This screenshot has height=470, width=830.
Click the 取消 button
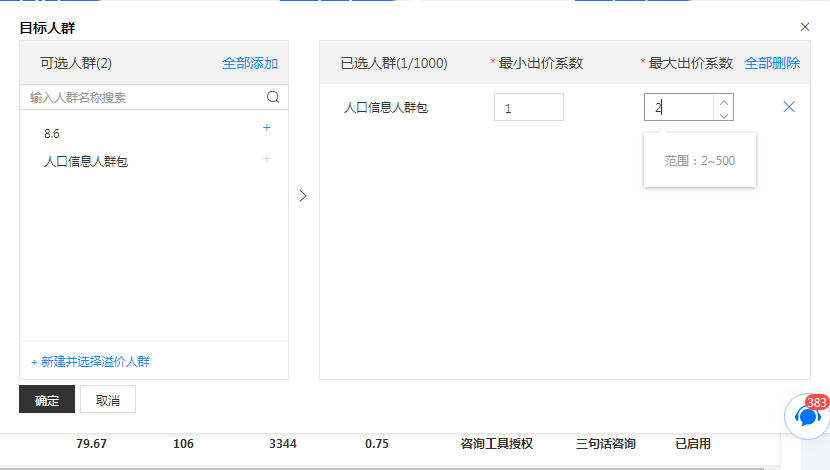108,399
